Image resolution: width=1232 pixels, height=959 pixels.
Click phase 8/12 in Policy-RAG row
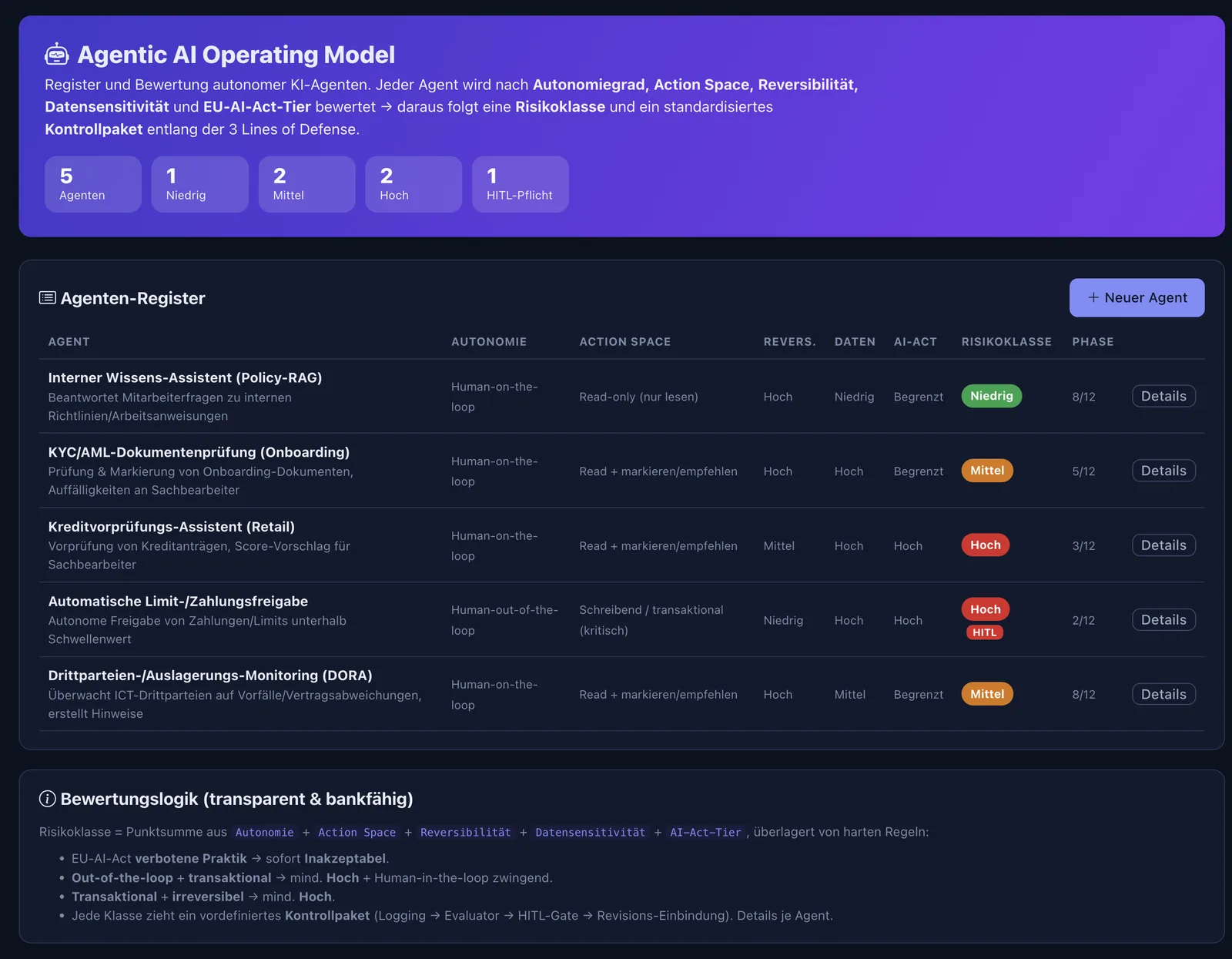tap(1083, 397)
